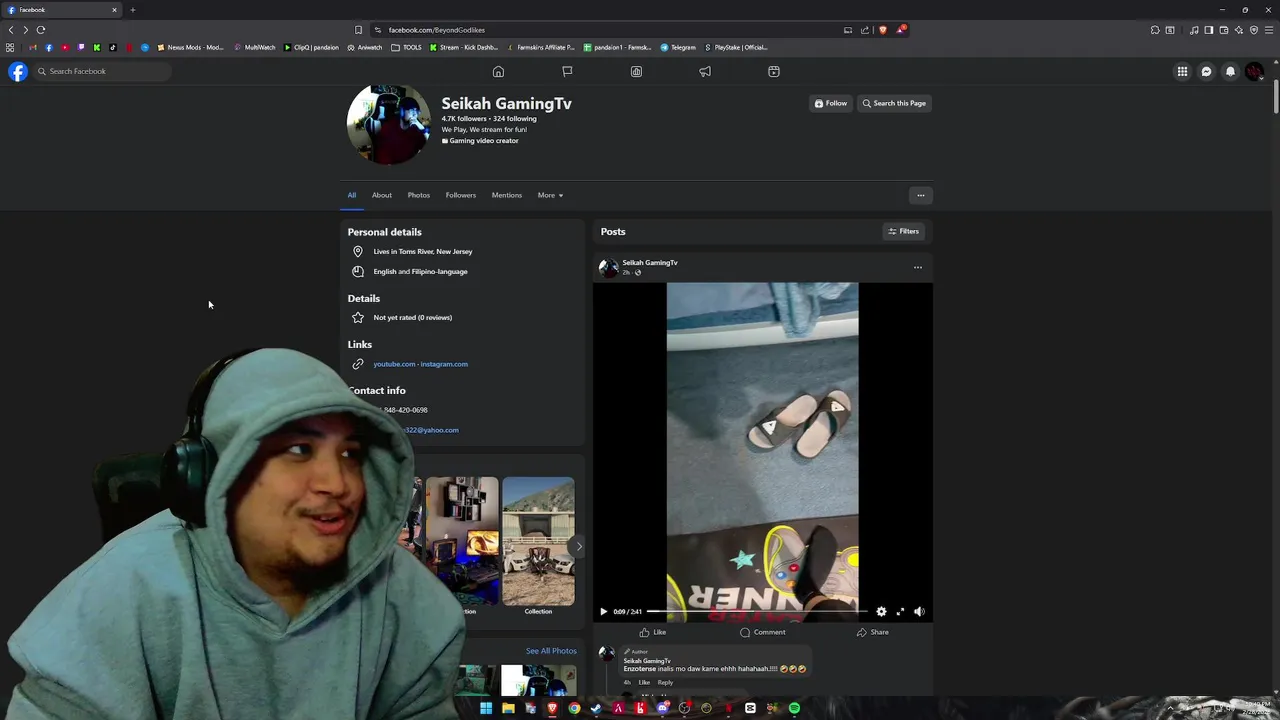Screen dimensions: 1280x720
Task: Click the browser address bar URL
Action: coord(437,30)
